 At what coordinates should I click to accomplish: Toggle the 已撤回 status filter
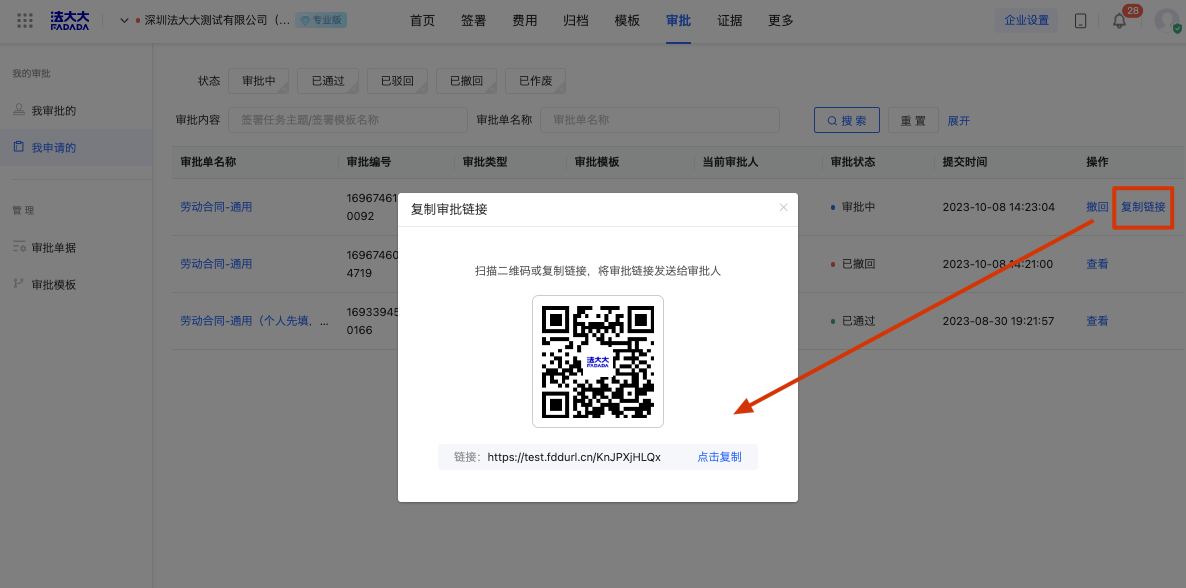point(466,81)
